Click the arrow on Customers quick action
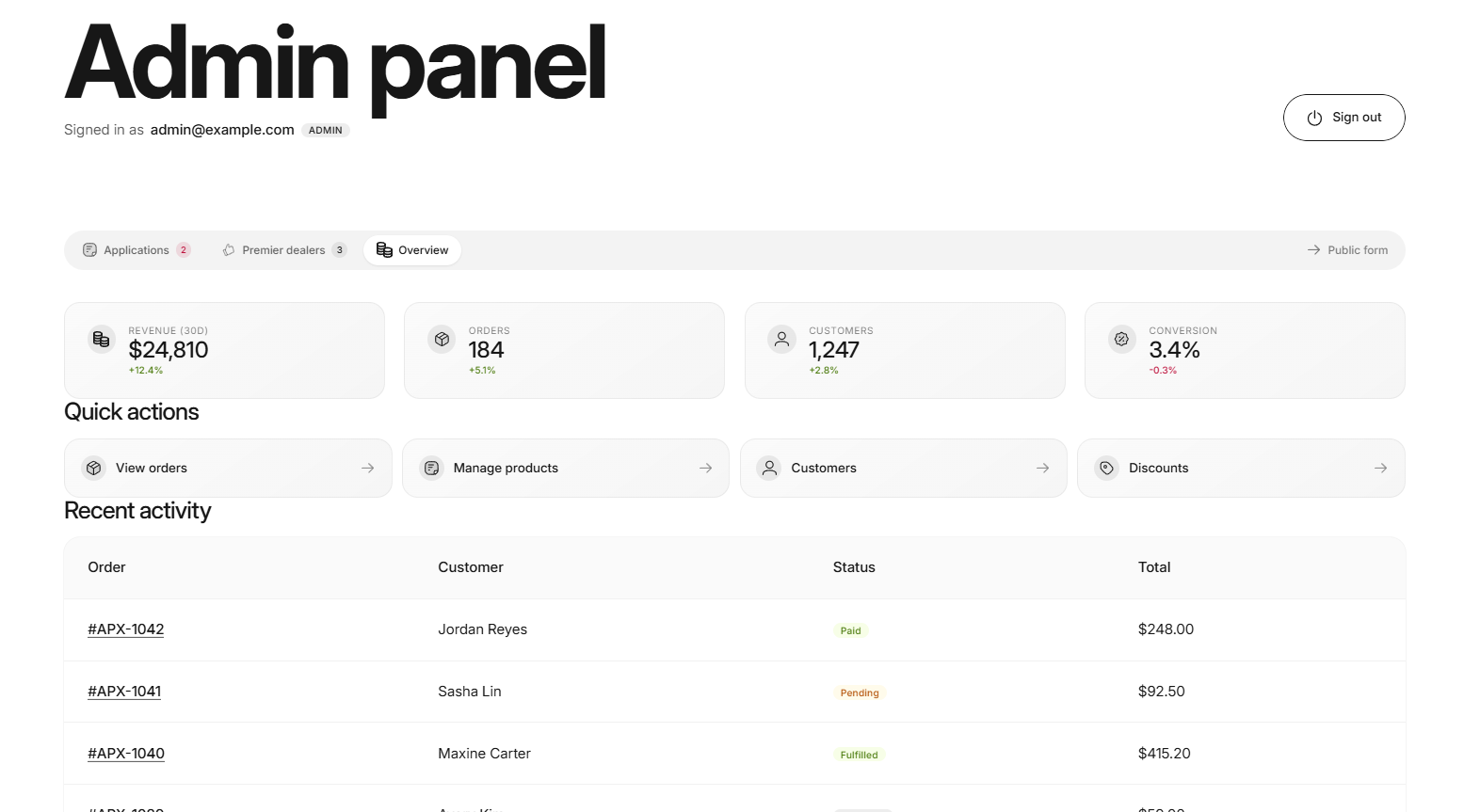1464x812 pixels. click(x=1043, y=468)
